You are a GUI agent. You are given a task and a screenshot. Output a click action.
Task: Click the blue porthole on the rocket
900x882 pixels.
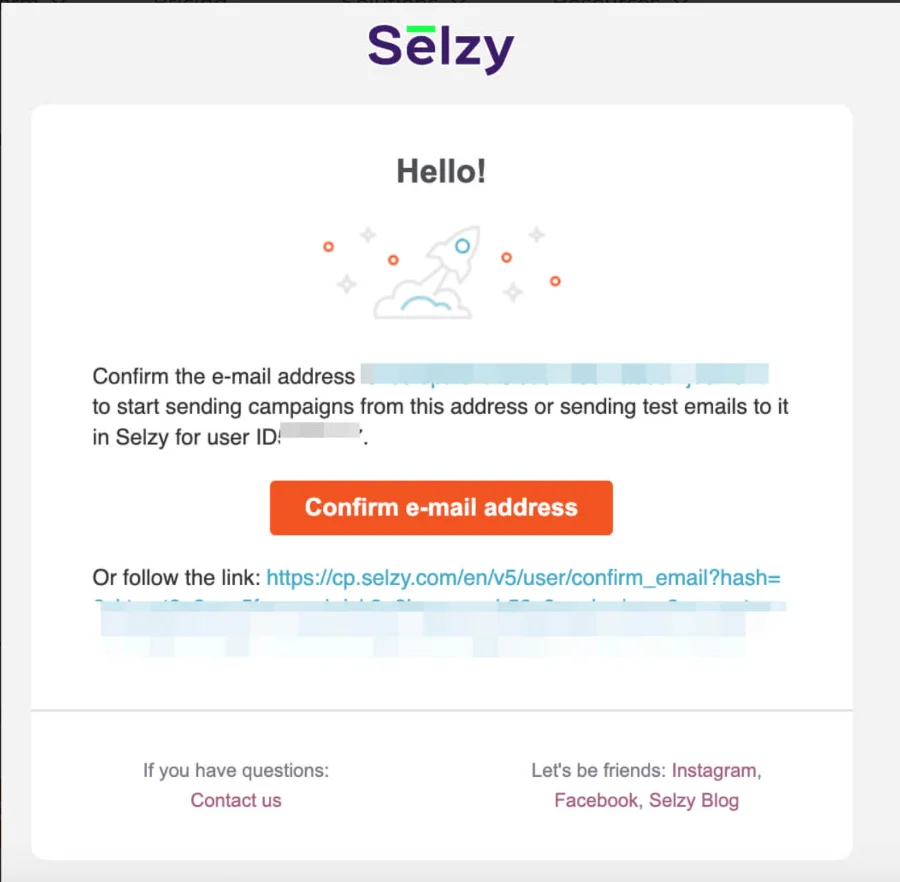tap(462, 245)
